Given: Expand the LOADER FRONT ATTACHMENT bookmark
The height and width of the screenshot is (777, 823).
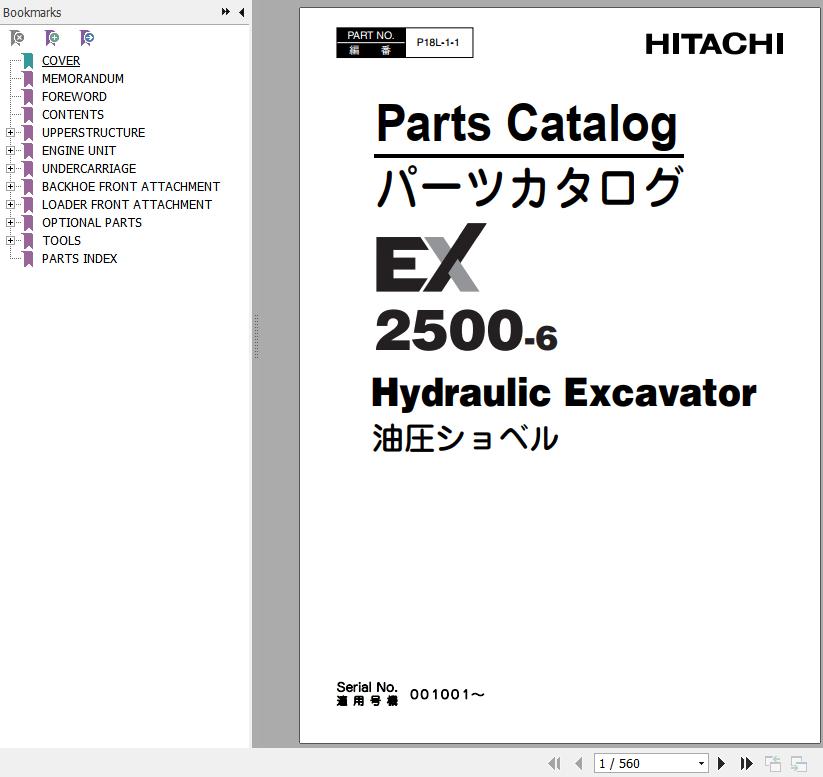Looking at the screenshot, I should [10, 205].
